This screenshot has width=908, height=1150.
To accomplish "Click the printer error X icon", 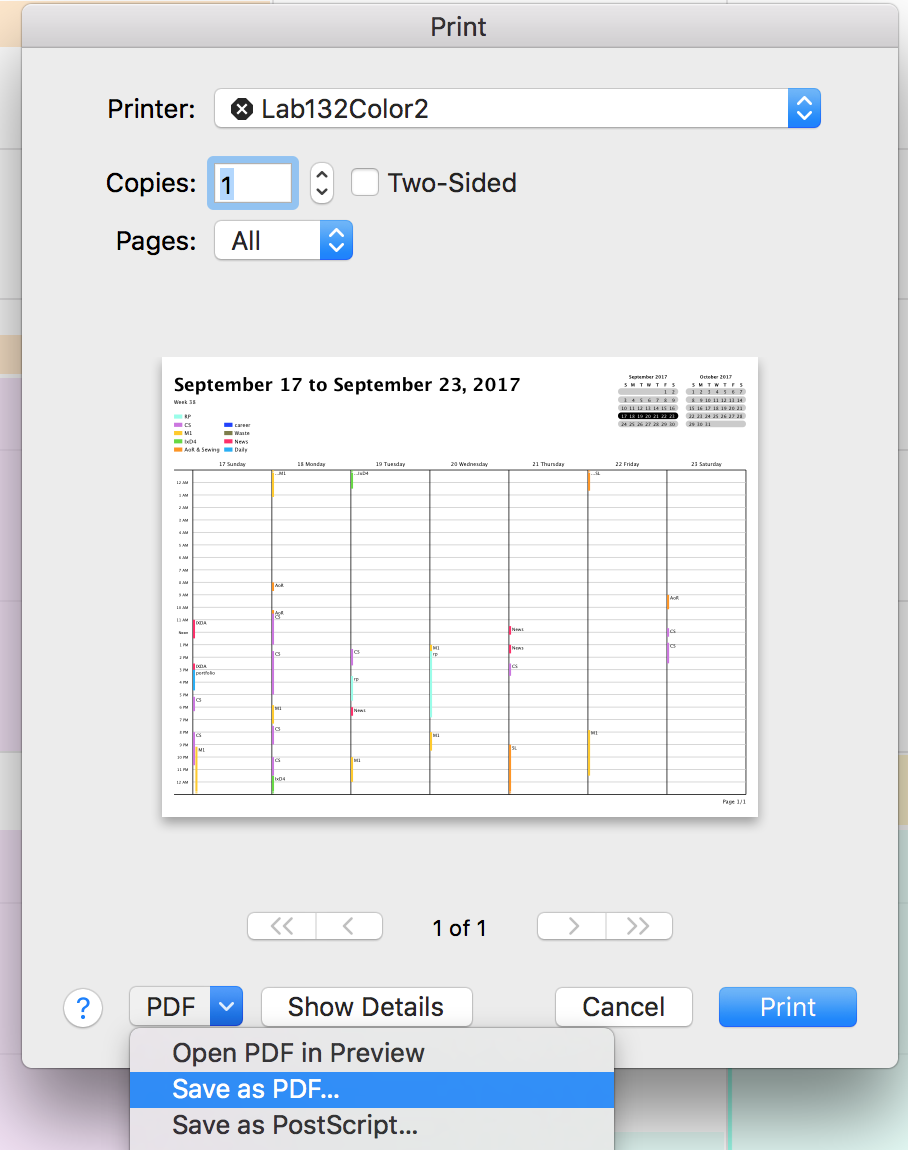I will tap(241, 109).
